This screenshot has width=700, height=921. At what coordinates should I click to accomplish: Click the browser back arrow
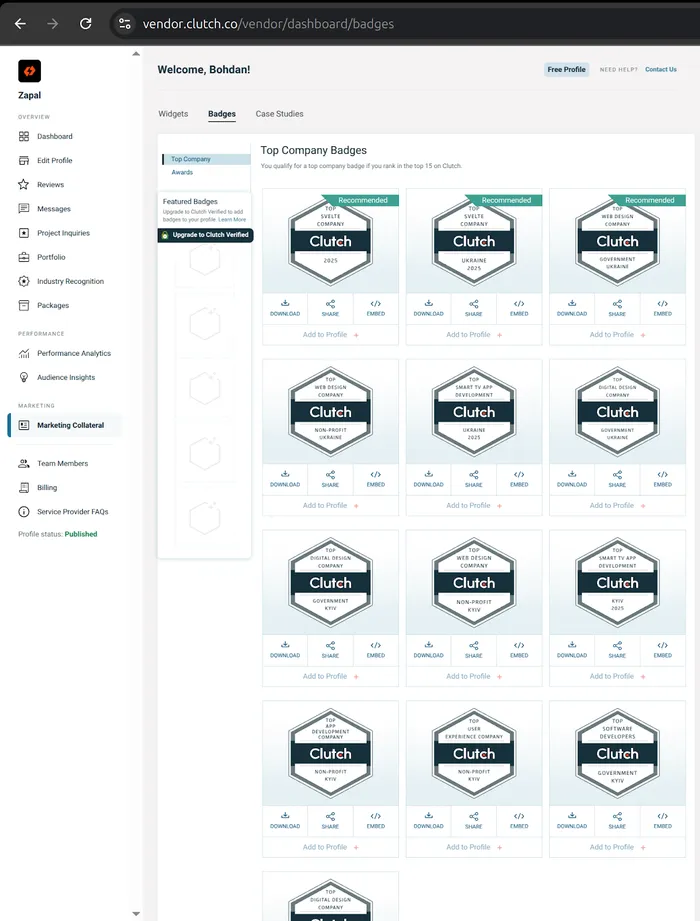coord(21,23)
